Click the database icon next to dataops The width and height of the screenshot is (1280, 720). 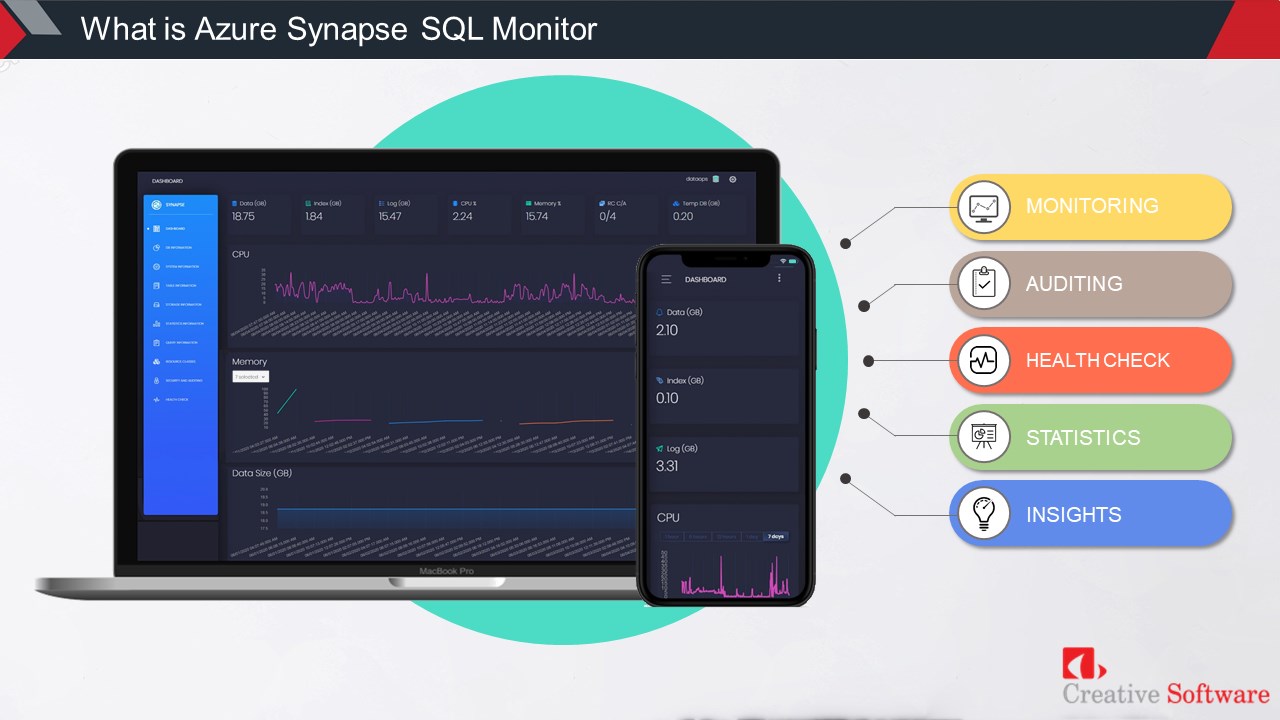pyautogui.click(x=715, y=179)
